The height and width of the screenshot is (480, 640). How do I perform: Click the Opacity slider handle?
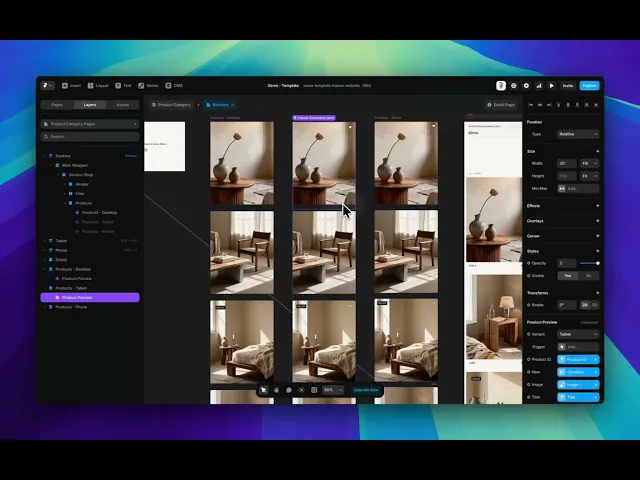pyautogui.click(x=598, y=263)
